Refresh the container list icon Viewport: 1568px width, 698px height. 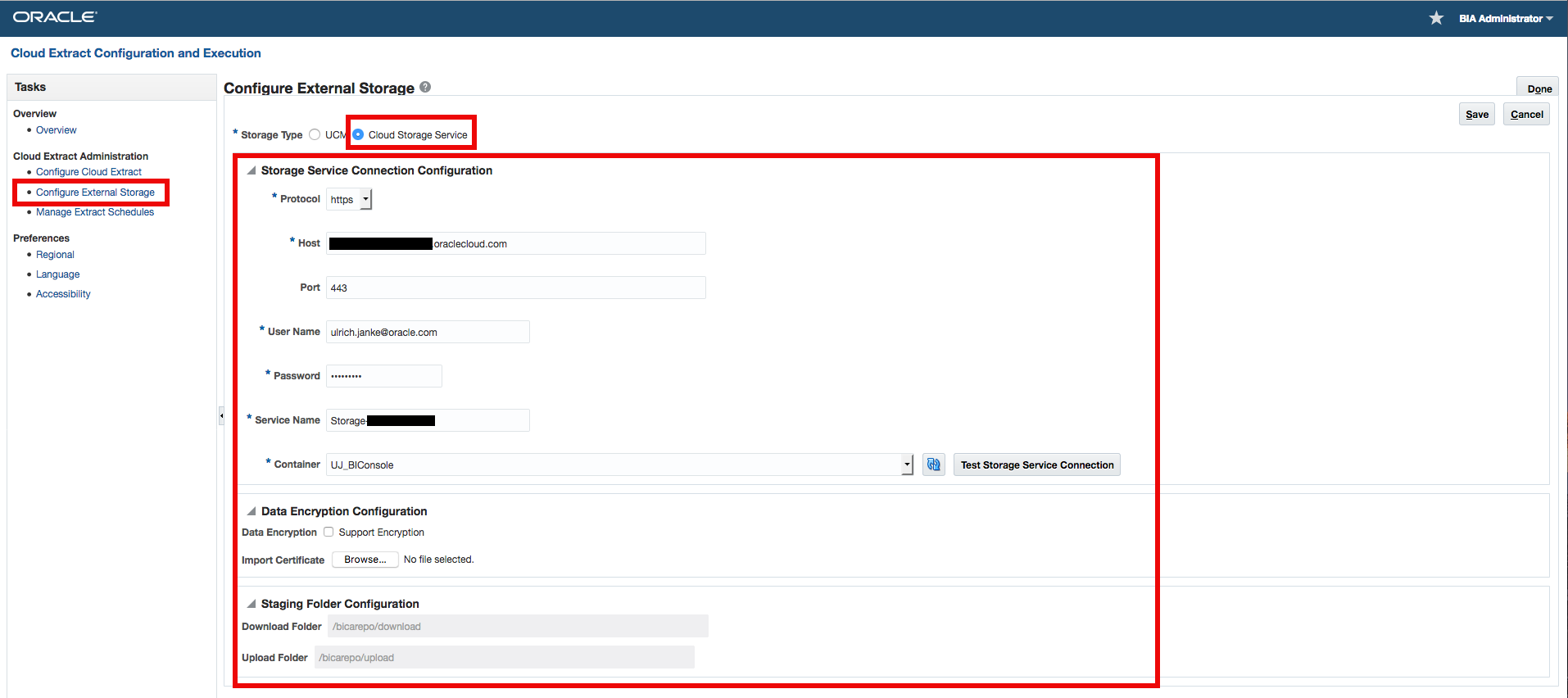click(933, 465)
